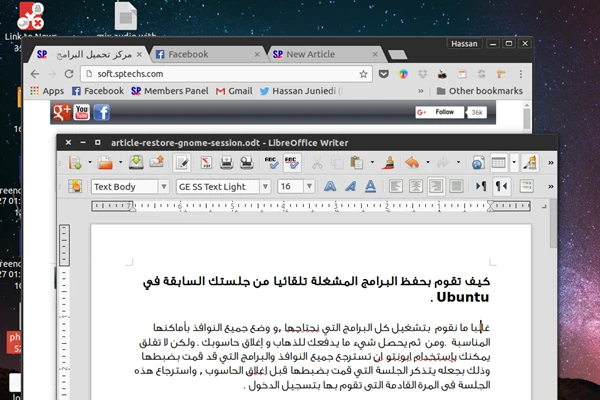Click the Print icon in Writer

(x=227, y=163)
